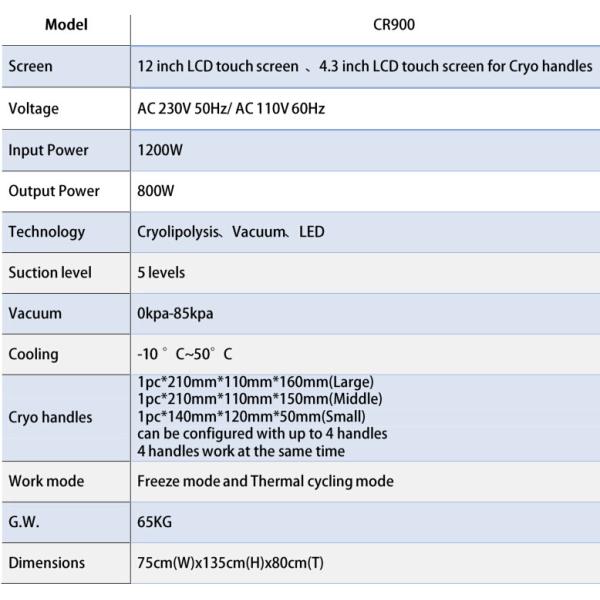Click the 0kpa-85kpa vacuum value
Viewport: 600px width, 600px height.
[x=175, y=314]
